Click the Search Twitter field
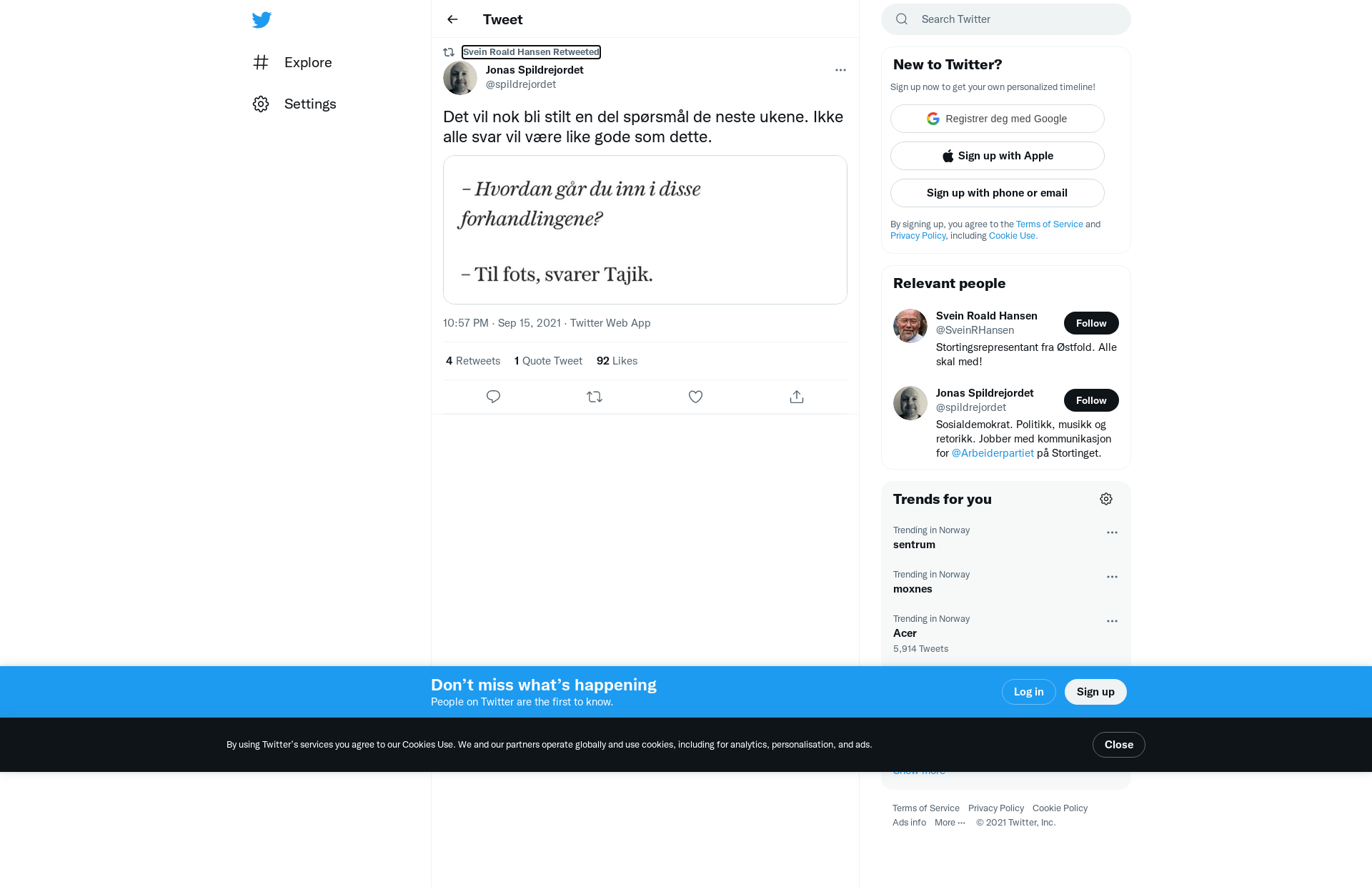The width and height of the screenshot is (1372, 887). tap(1005, 19)
